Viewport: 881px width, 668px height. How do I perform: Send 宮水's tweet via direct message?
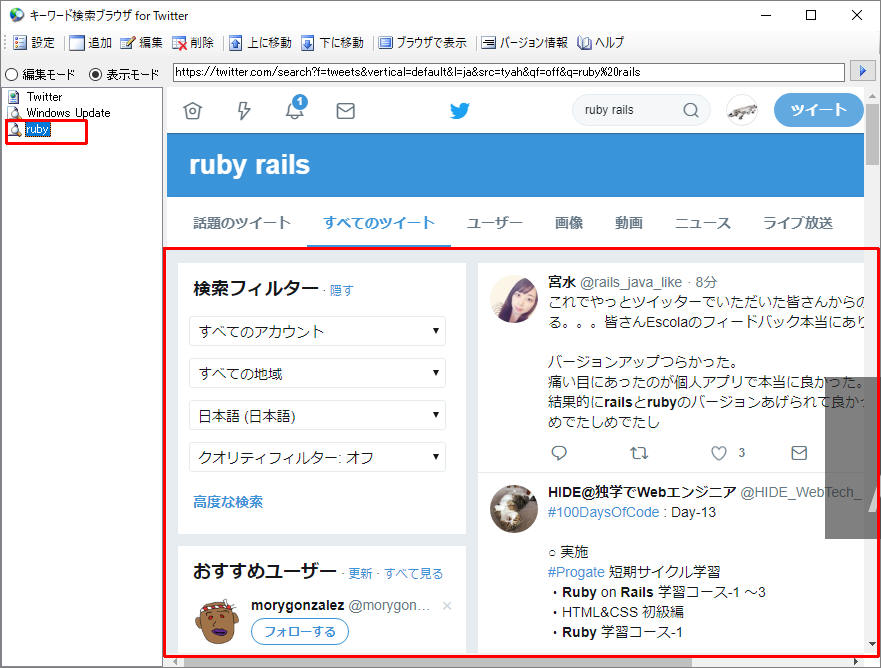[x=799, y=453]
